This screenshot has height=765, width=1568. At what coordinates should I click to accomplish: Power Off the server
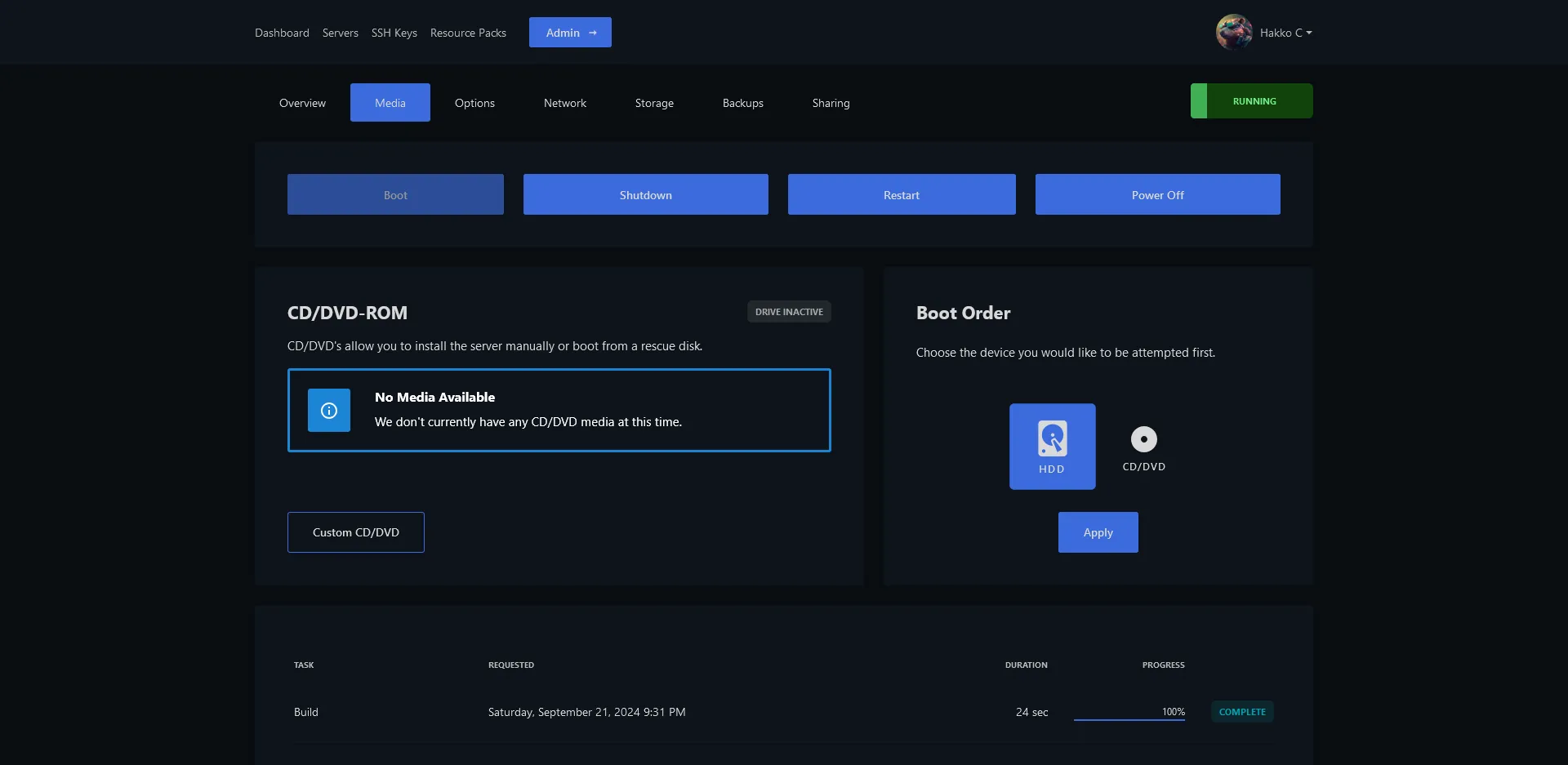pos(1157,194)
